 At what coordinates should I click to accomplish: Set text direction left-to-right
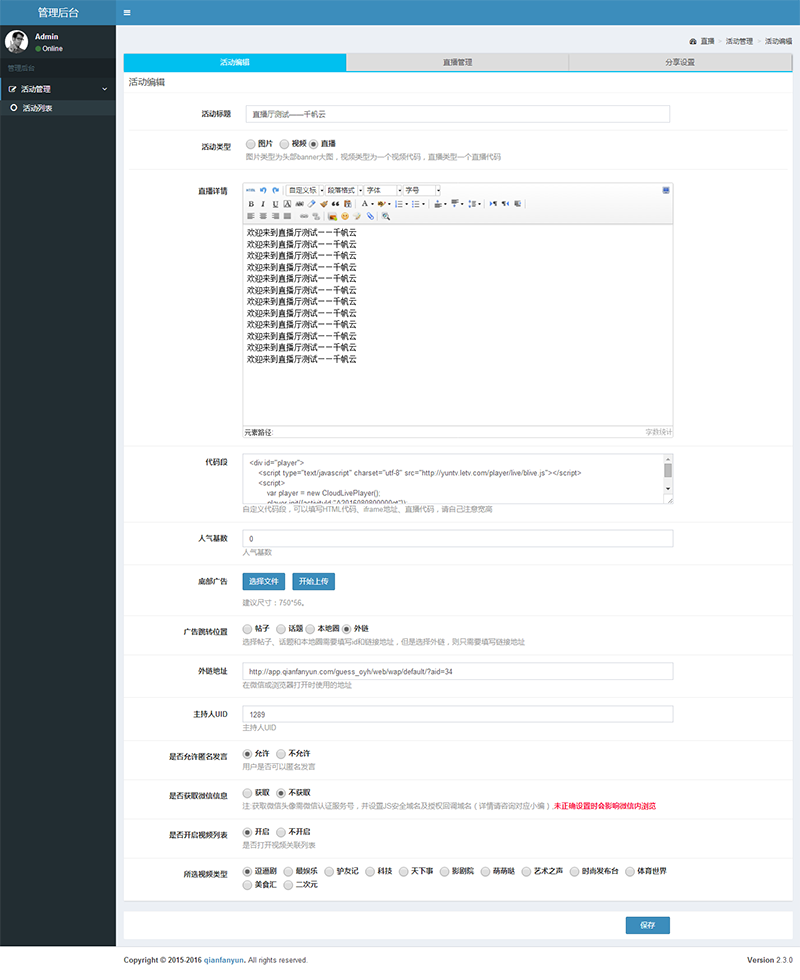pos(493,204)
